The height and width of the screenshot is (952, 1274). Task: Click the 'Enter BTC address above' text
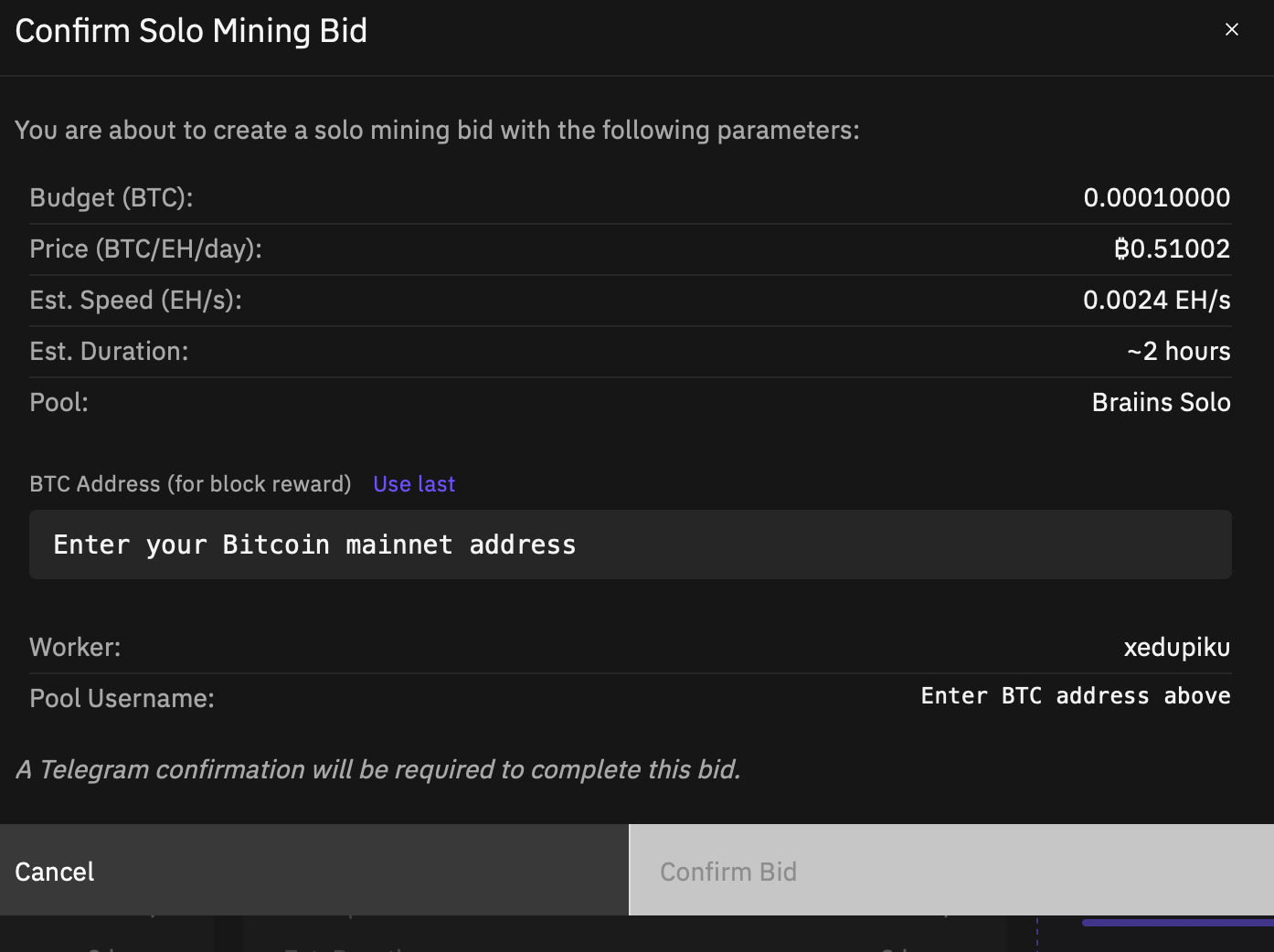(x=1075, y=696)
